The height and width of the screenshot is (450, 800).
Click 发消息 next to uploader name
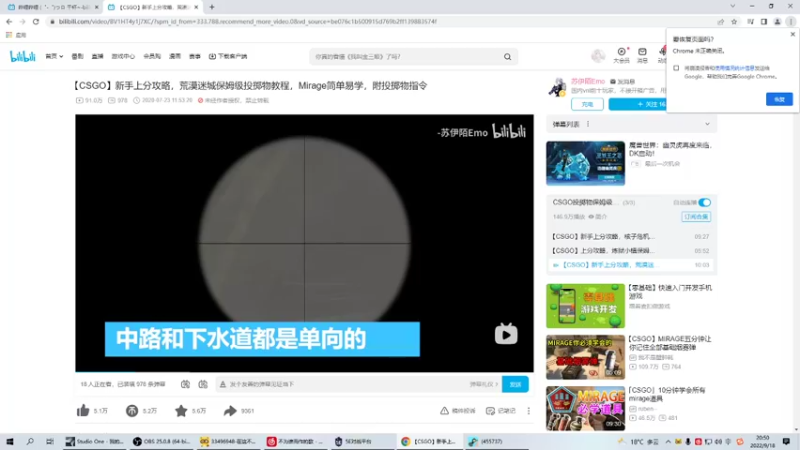[622, 82]
